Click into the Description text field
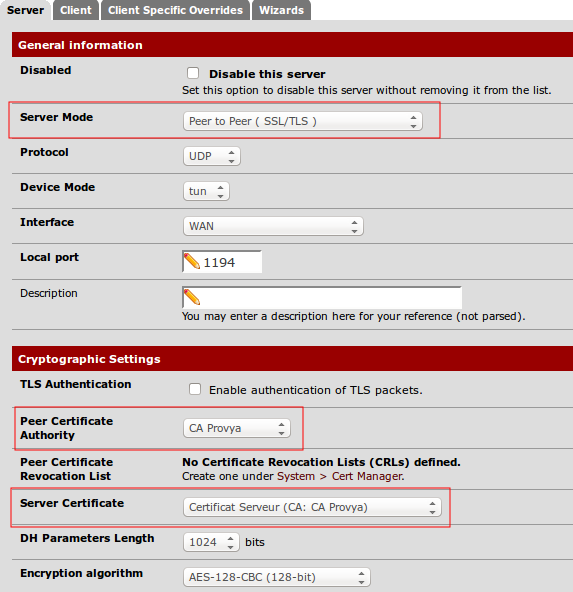Screen dimensions: 573x592 tap(322, 298)
